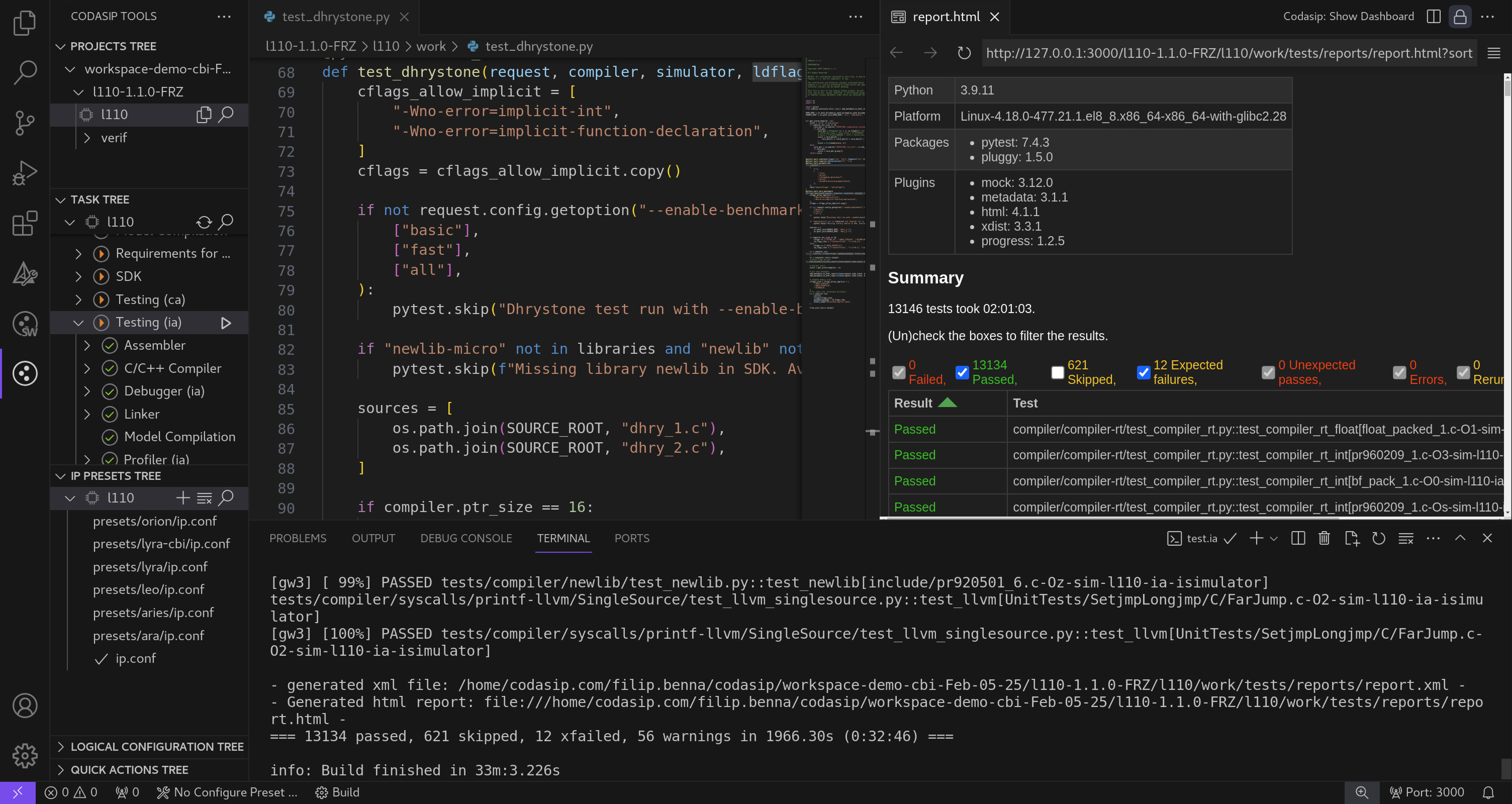Open Run and Debug view
The image size is (1512, 804).
point(25,173)
